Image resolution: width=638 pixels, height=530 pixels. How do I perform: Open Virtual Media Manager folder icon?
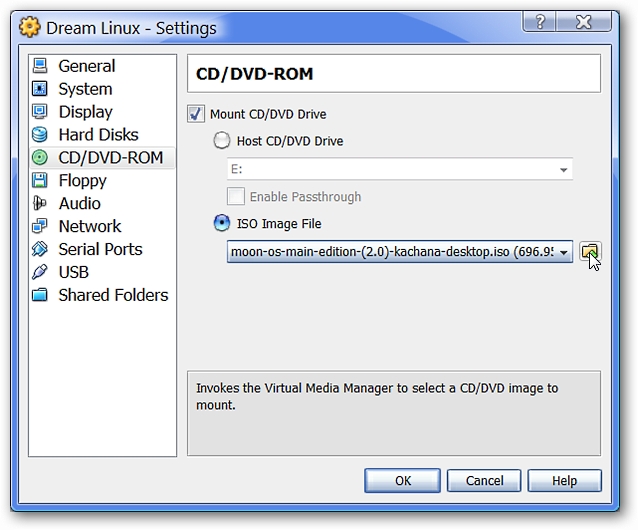[590, 252]
